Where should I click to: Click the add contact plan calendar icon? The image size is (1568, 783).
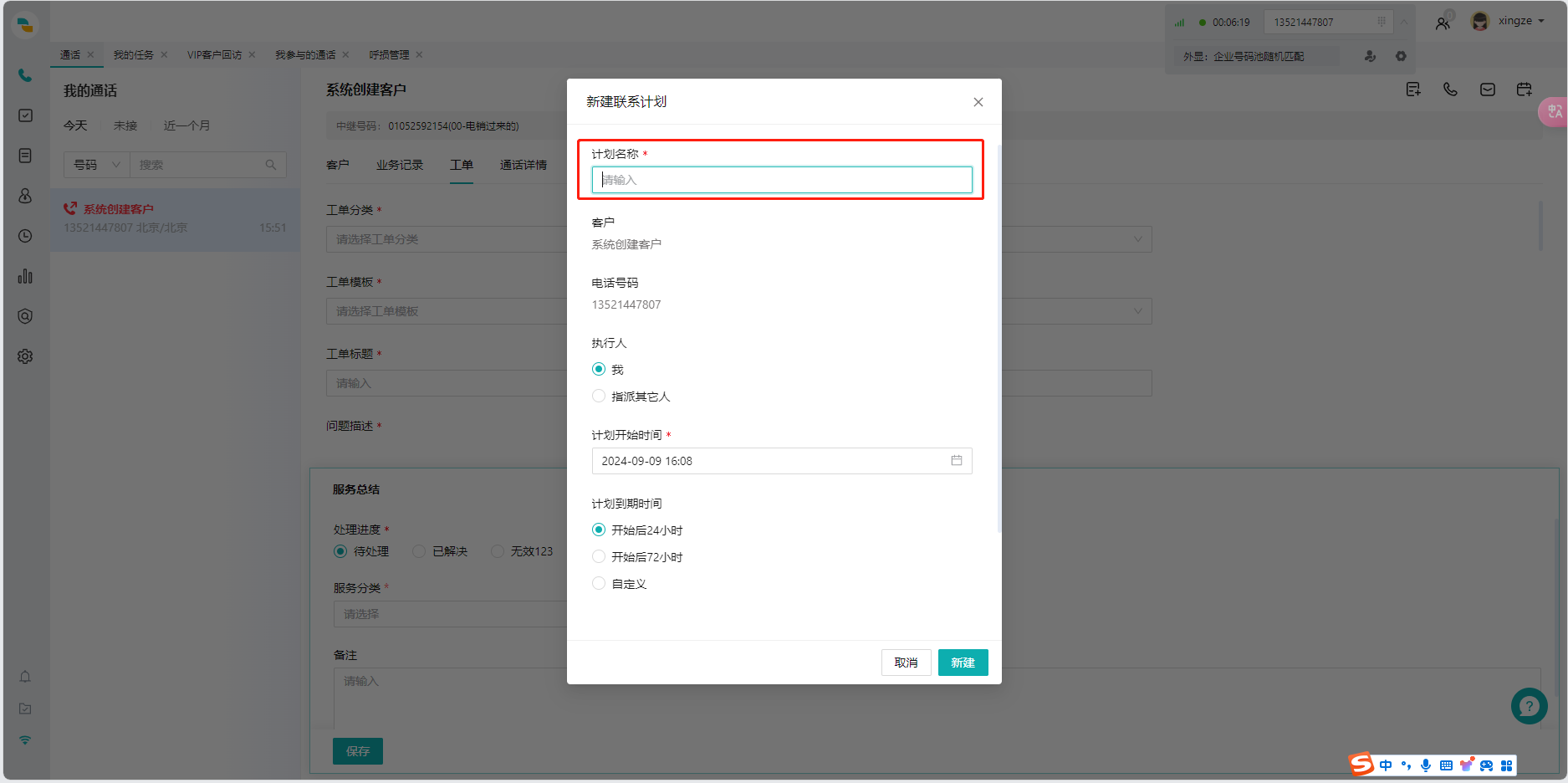[1525, 90]
